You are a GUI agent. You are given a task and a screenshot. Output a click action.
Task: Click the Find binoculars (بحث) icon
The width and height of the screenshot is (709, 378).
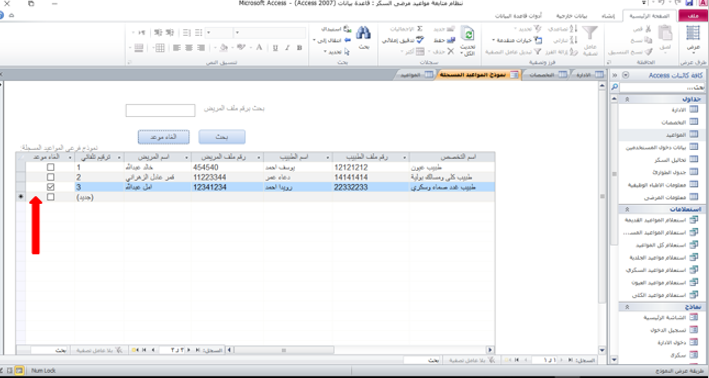(364, 33)
